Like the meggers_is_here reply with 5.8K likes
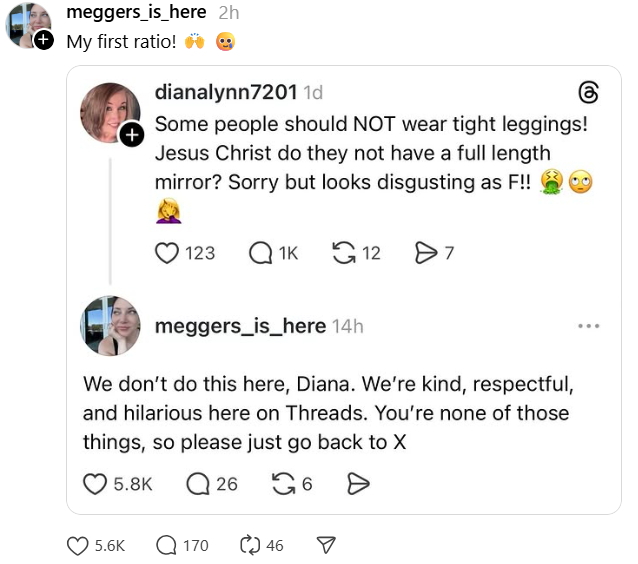 [96, 484]
